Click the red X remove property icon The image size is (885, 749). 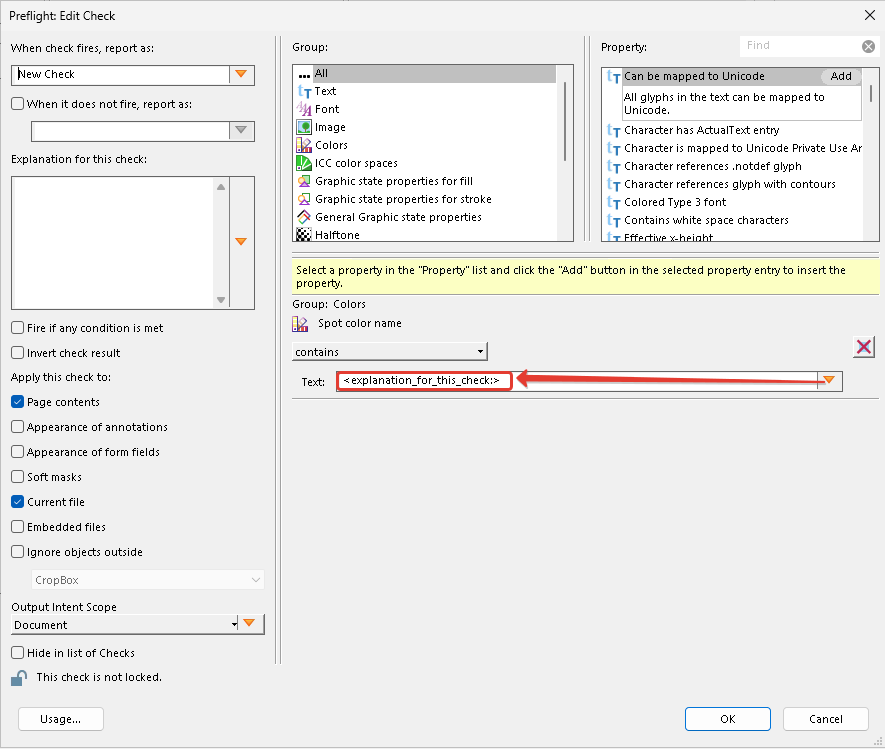point(864,347)
